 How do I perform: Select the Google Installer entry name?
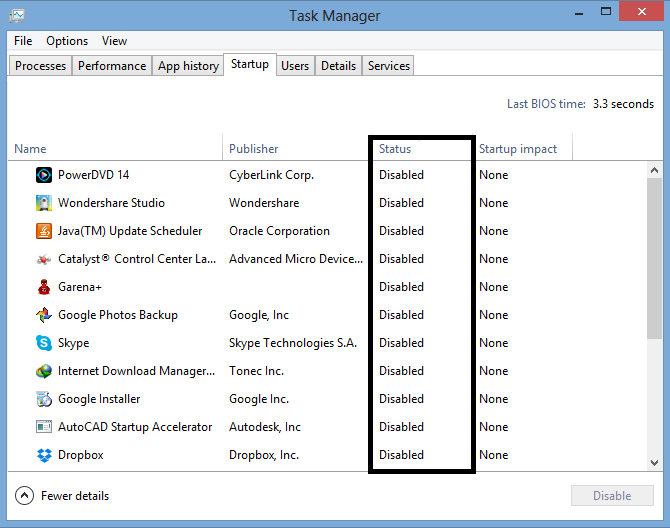[x=99, y=399]
